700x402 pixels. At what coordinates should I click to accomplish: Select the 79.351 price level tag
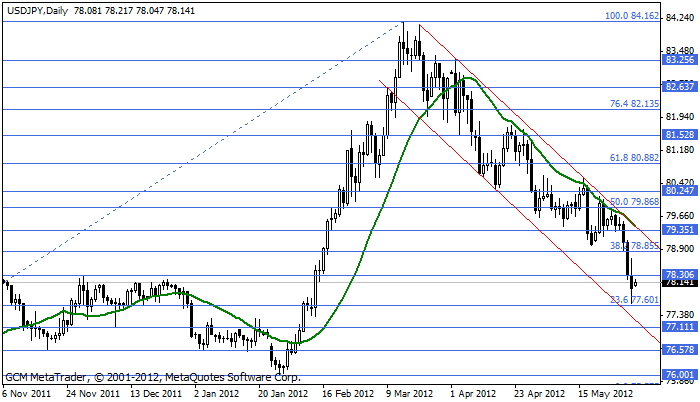679,230
